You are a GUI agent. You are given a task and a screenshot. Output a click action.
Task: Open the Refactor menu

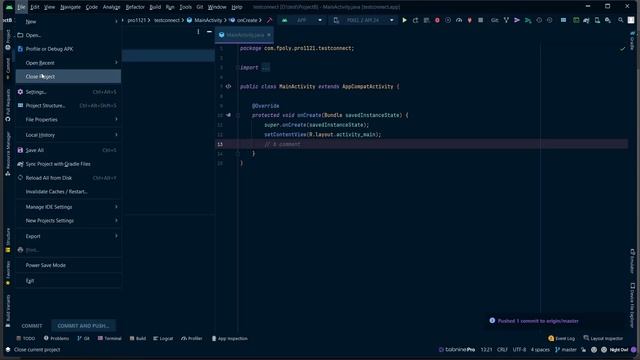[x=135, y=7]
